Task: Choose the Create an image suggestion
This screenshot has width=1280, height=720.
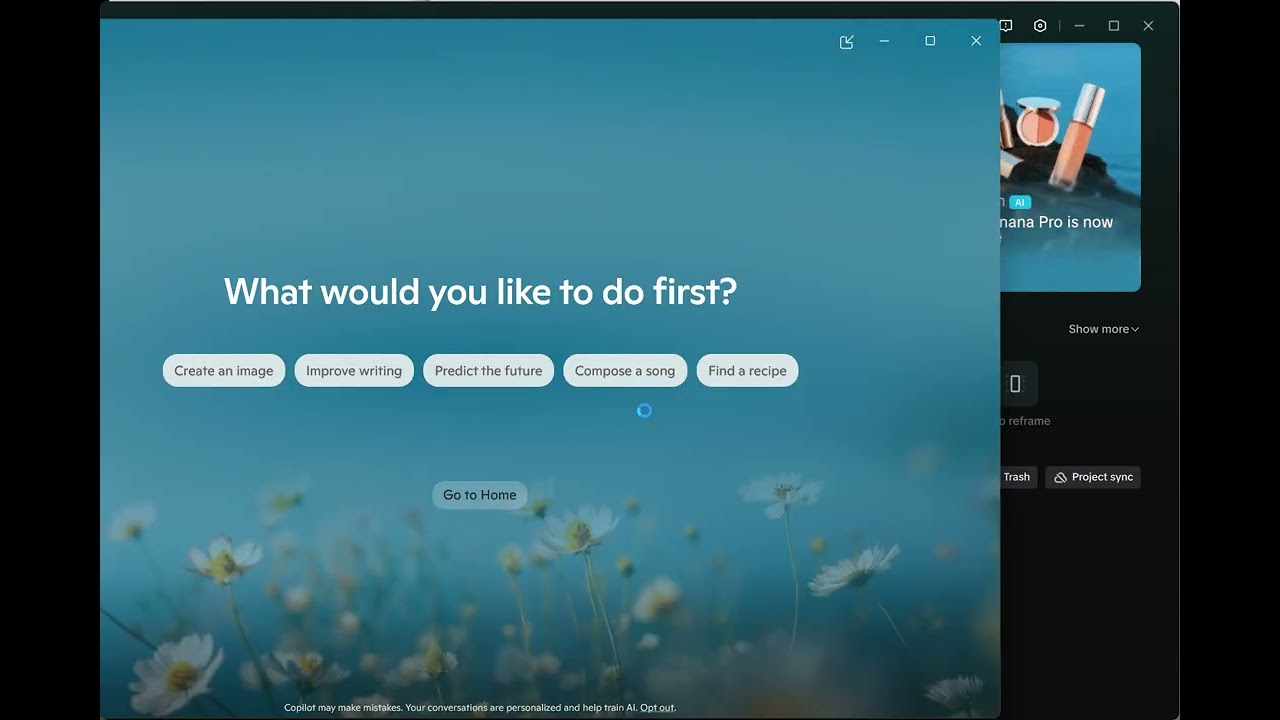Action: (224, 371)
